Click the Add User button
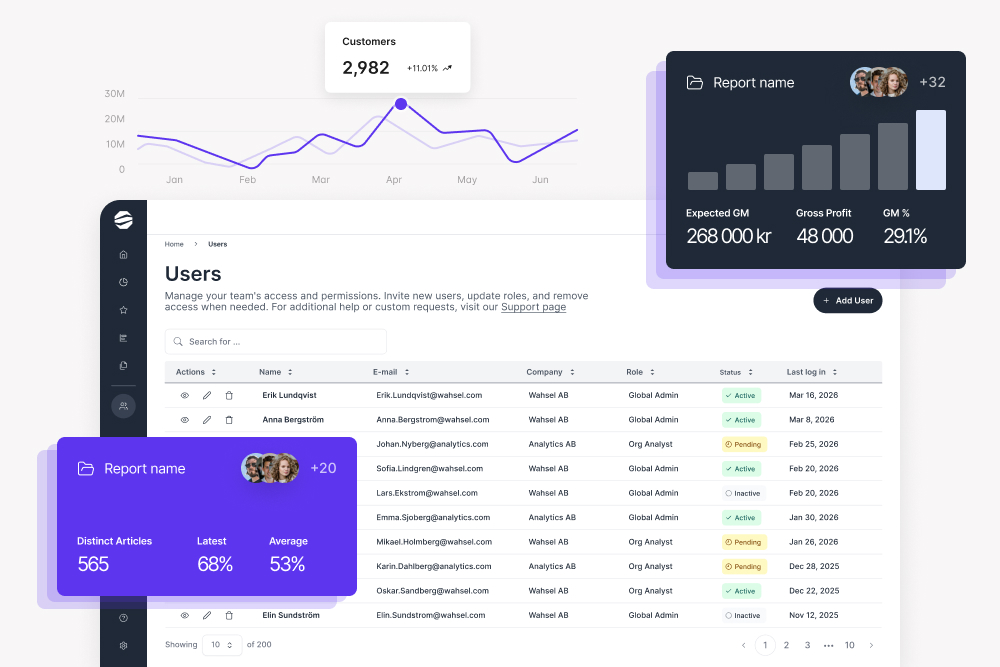1000x667 pixels. pyautogui.click(x=847, y=301)
